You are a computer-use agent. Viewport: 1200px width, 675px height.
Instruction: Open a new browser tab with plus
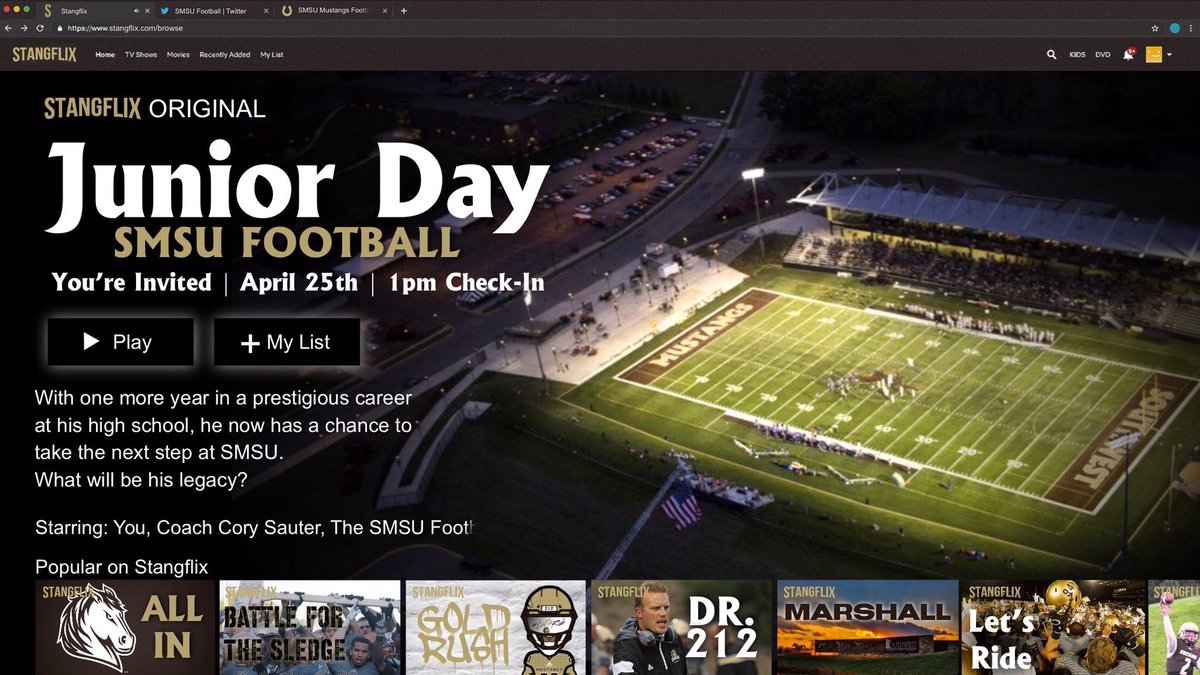click(403, 11)
